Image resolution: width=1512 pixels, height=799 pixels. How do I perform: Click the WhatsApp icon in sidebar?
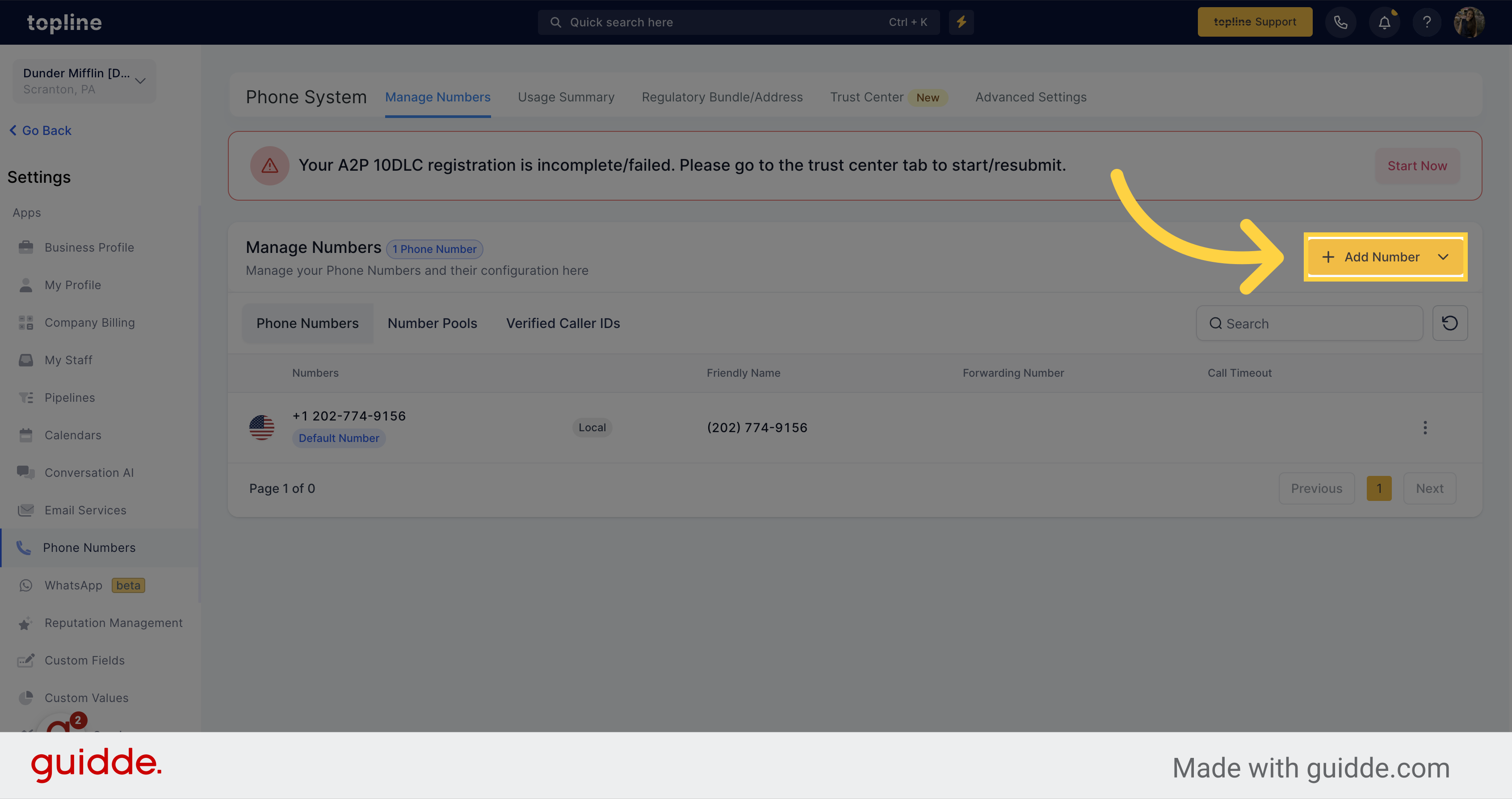[x=26, y=585]
